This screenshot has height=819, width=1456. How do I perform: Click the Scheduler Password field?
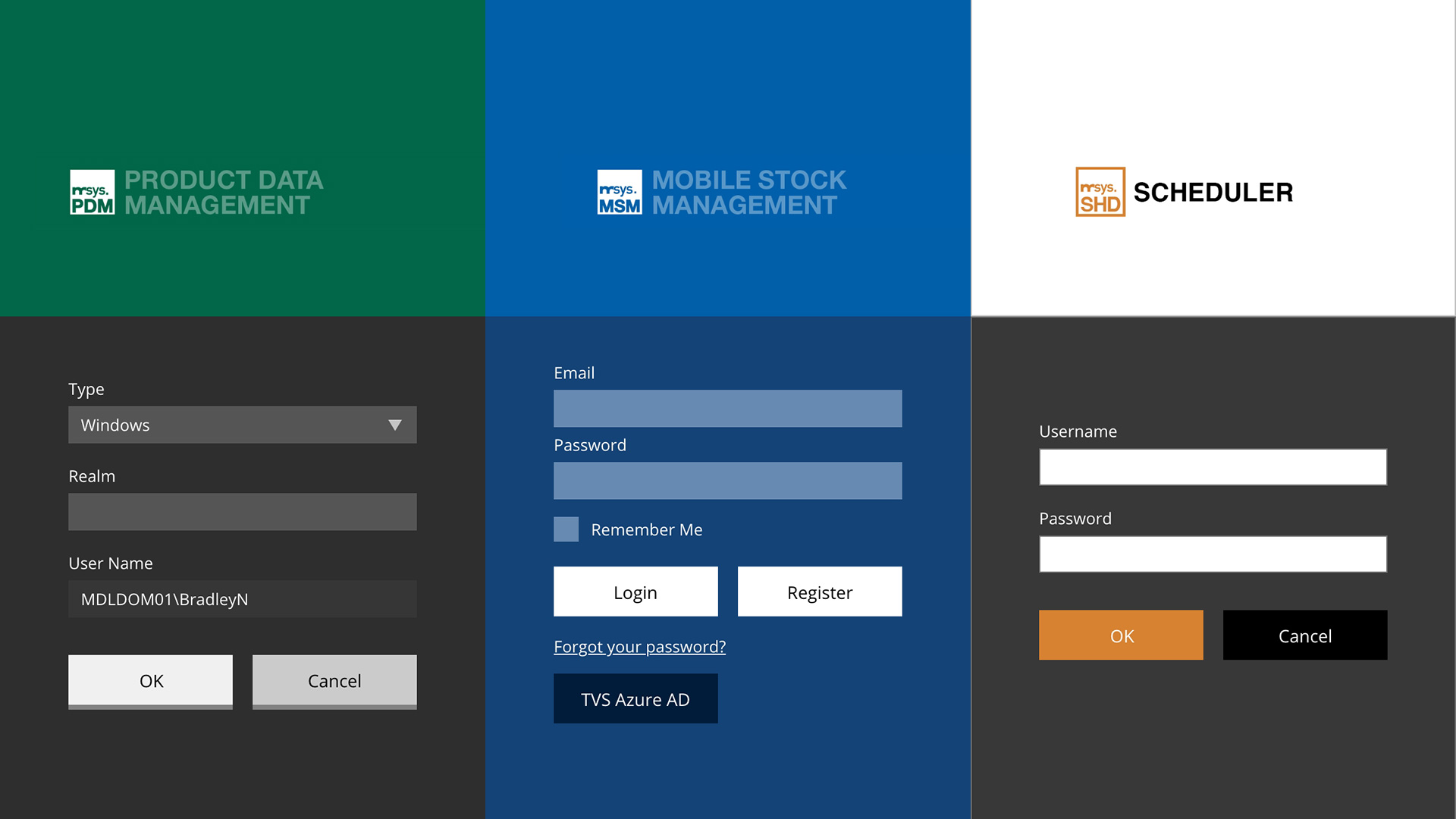click(x=1213, y=554)
